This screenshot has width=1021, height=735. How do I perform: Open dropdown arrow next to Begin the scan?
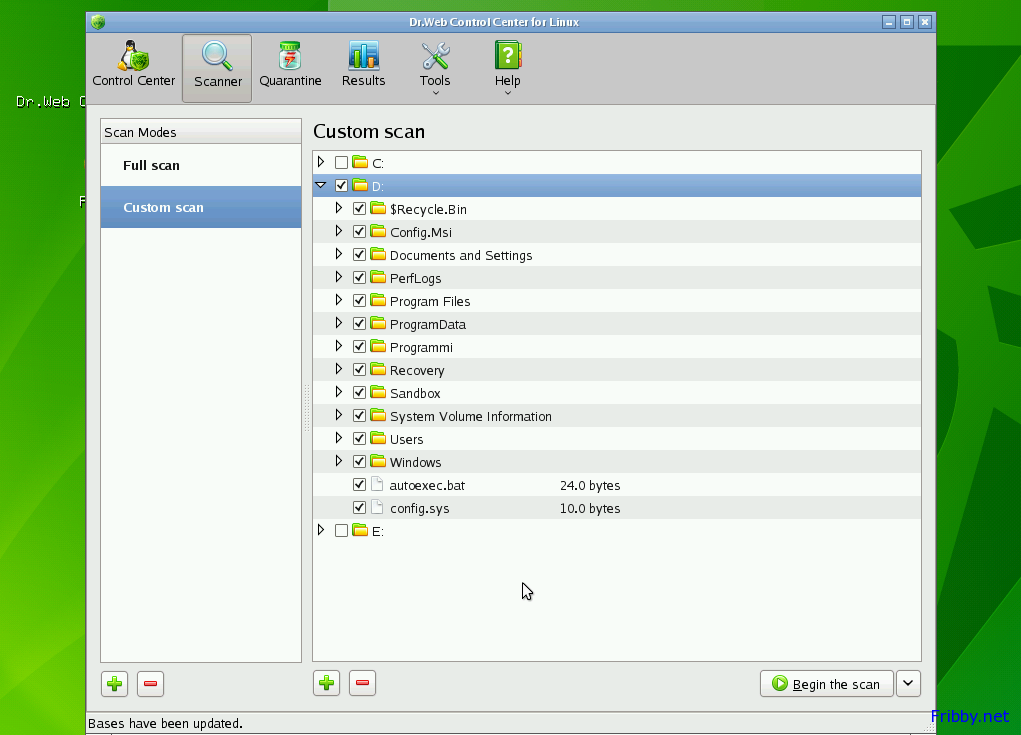908,684
